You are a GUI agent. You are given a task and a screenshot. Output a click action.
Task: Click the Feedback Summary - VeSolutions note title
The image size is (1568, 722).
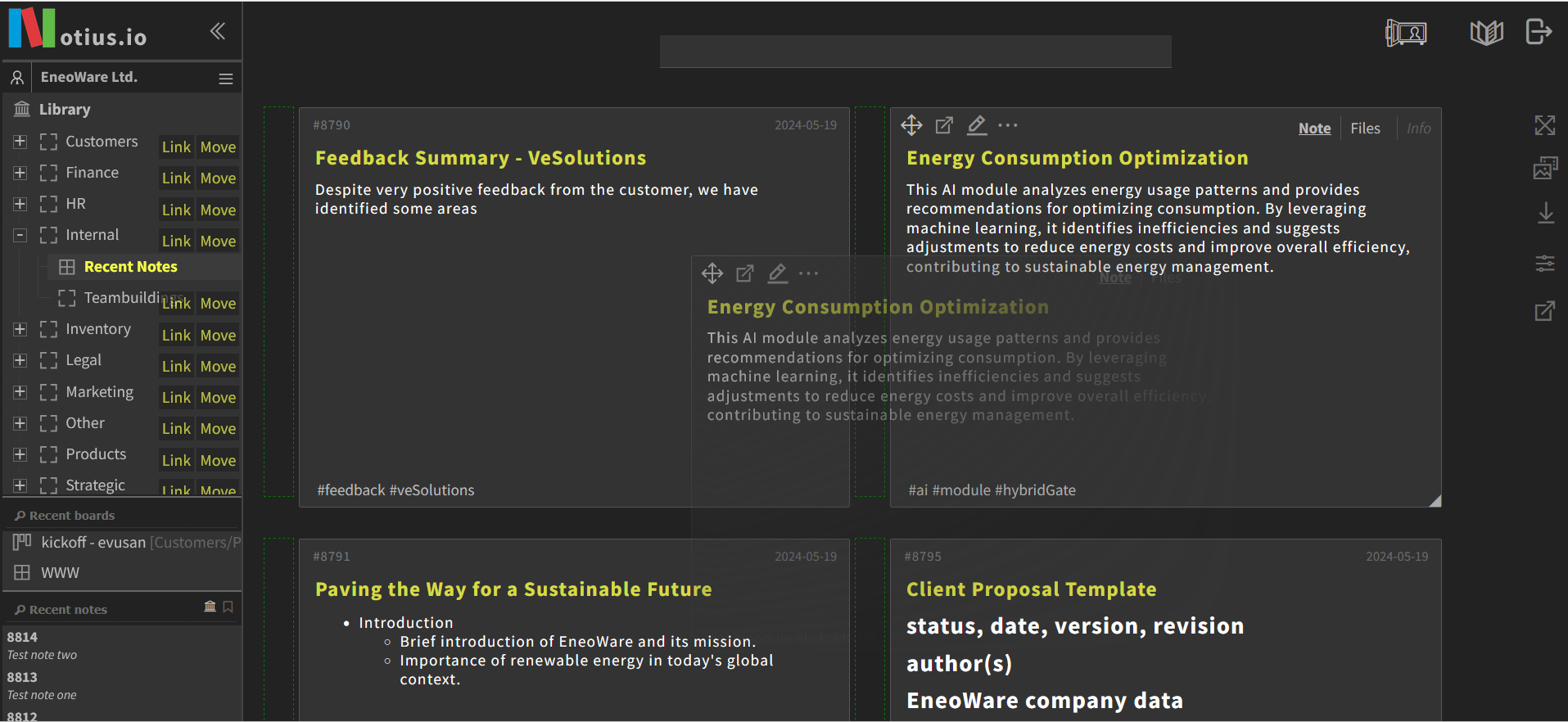pos(481,158)
